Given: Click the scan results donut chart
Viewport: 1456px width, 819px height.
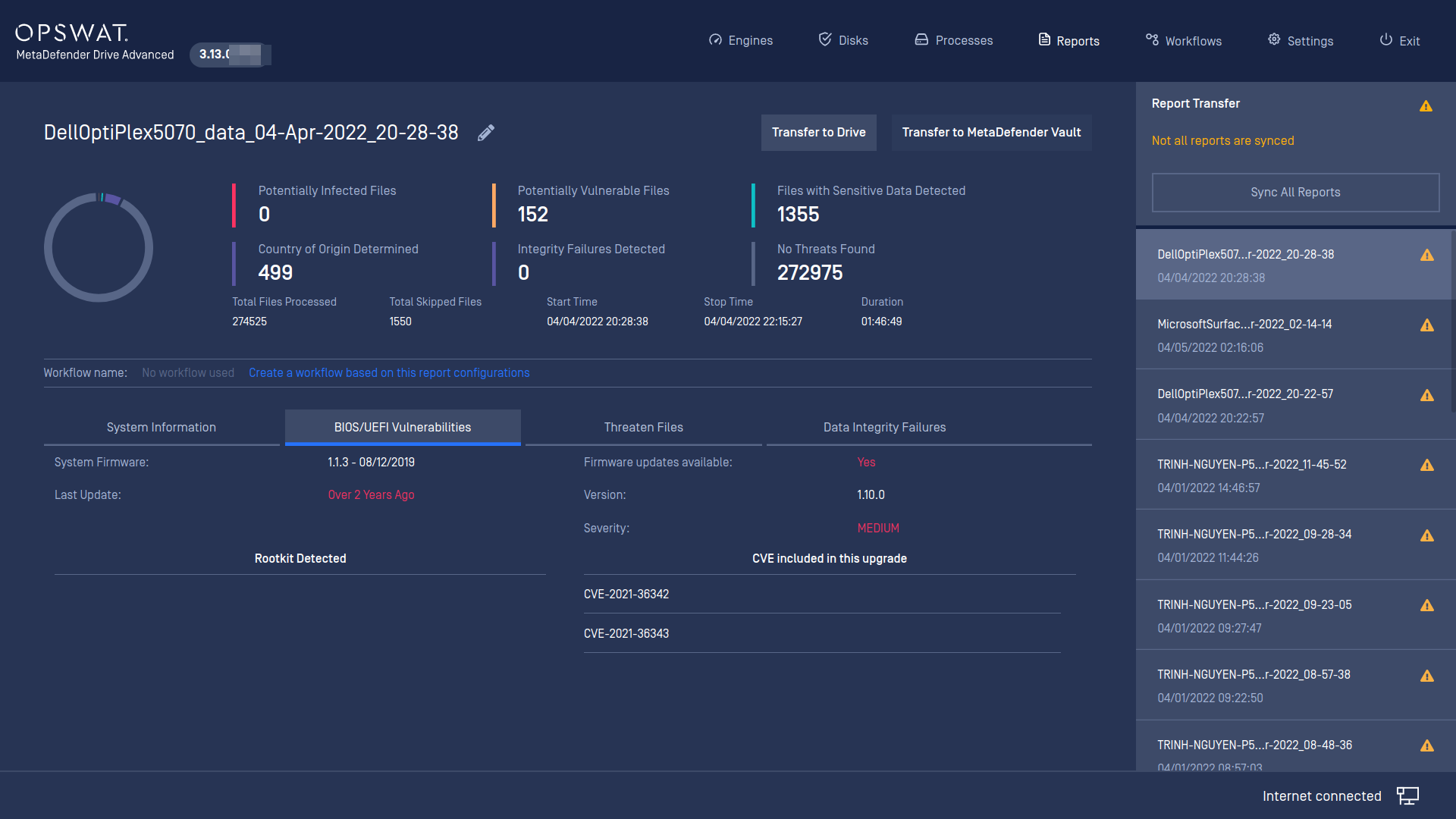Looking at the screenshot, I should [99, 247].
